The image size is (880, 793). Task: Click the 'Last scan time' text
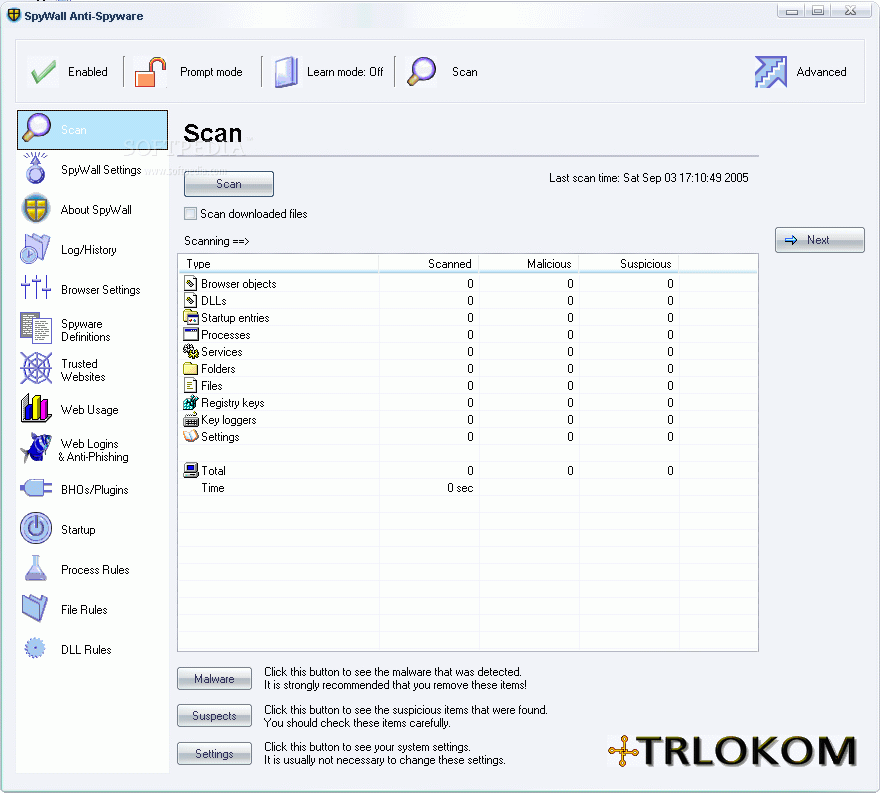point(648,178)
